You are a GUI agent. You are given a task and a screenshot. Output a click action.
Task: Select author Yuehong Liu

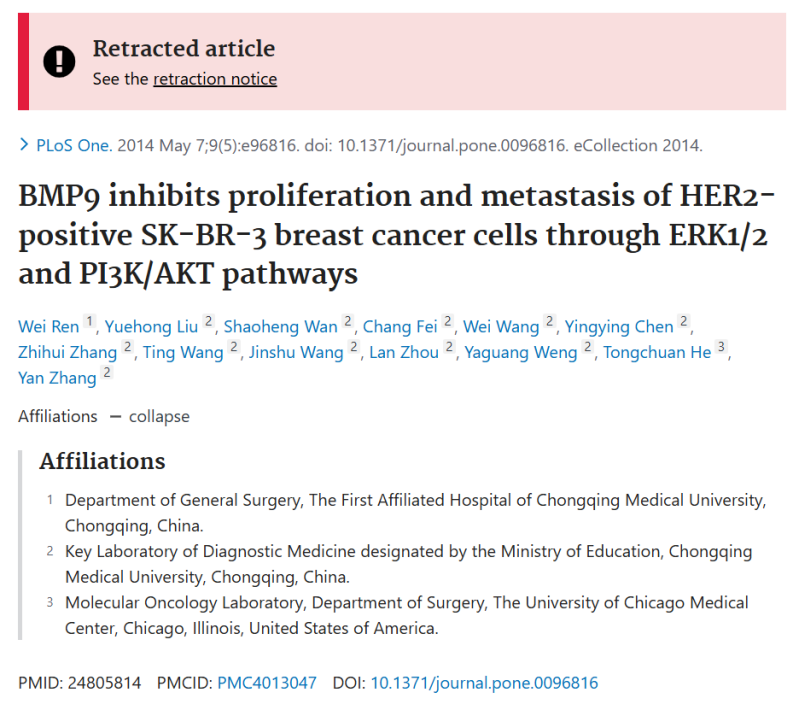pos(151,327)
